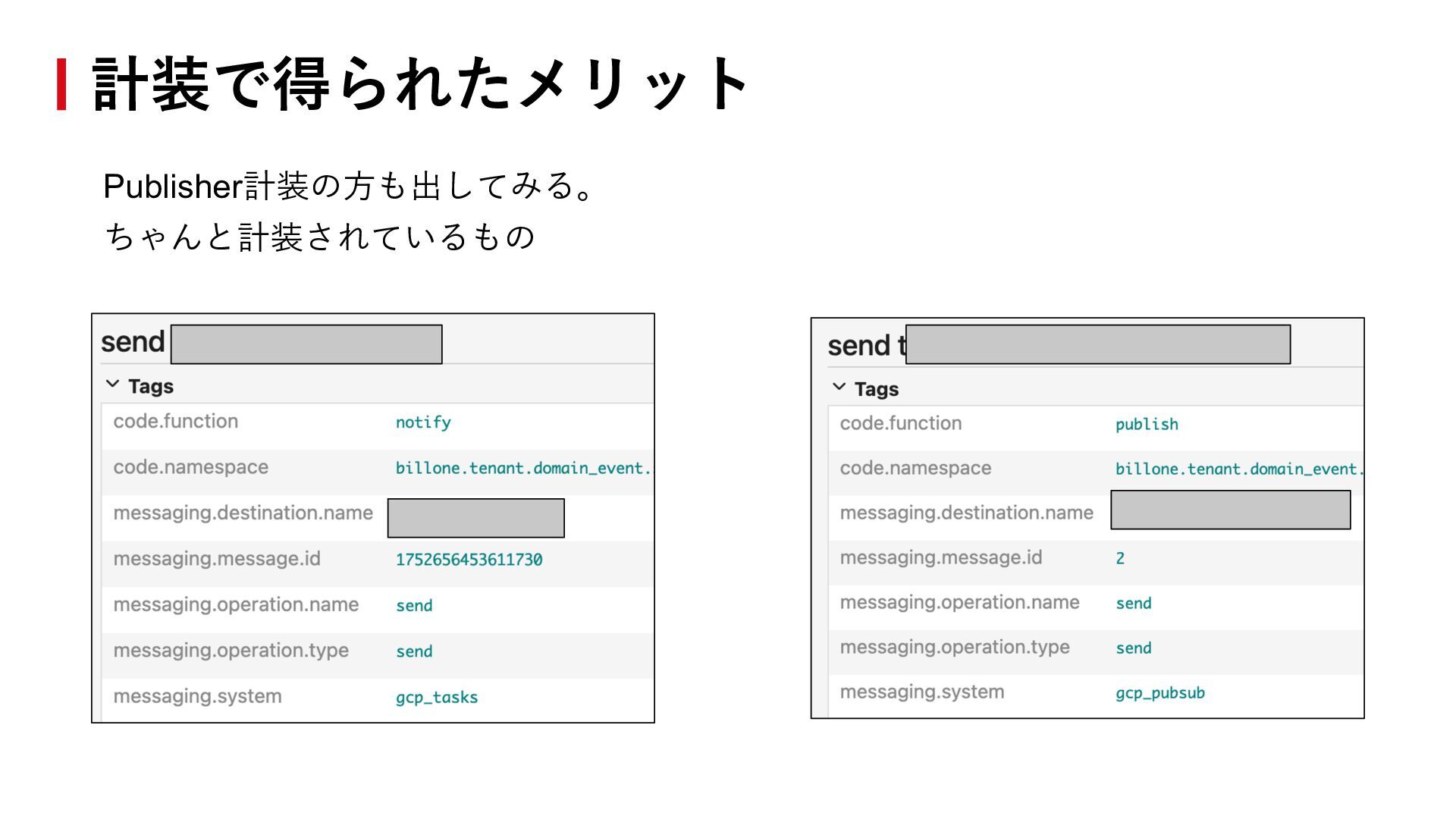Click slide title 計装で得られたメリット
The image size is (1456, 819).
coord(422,84)
